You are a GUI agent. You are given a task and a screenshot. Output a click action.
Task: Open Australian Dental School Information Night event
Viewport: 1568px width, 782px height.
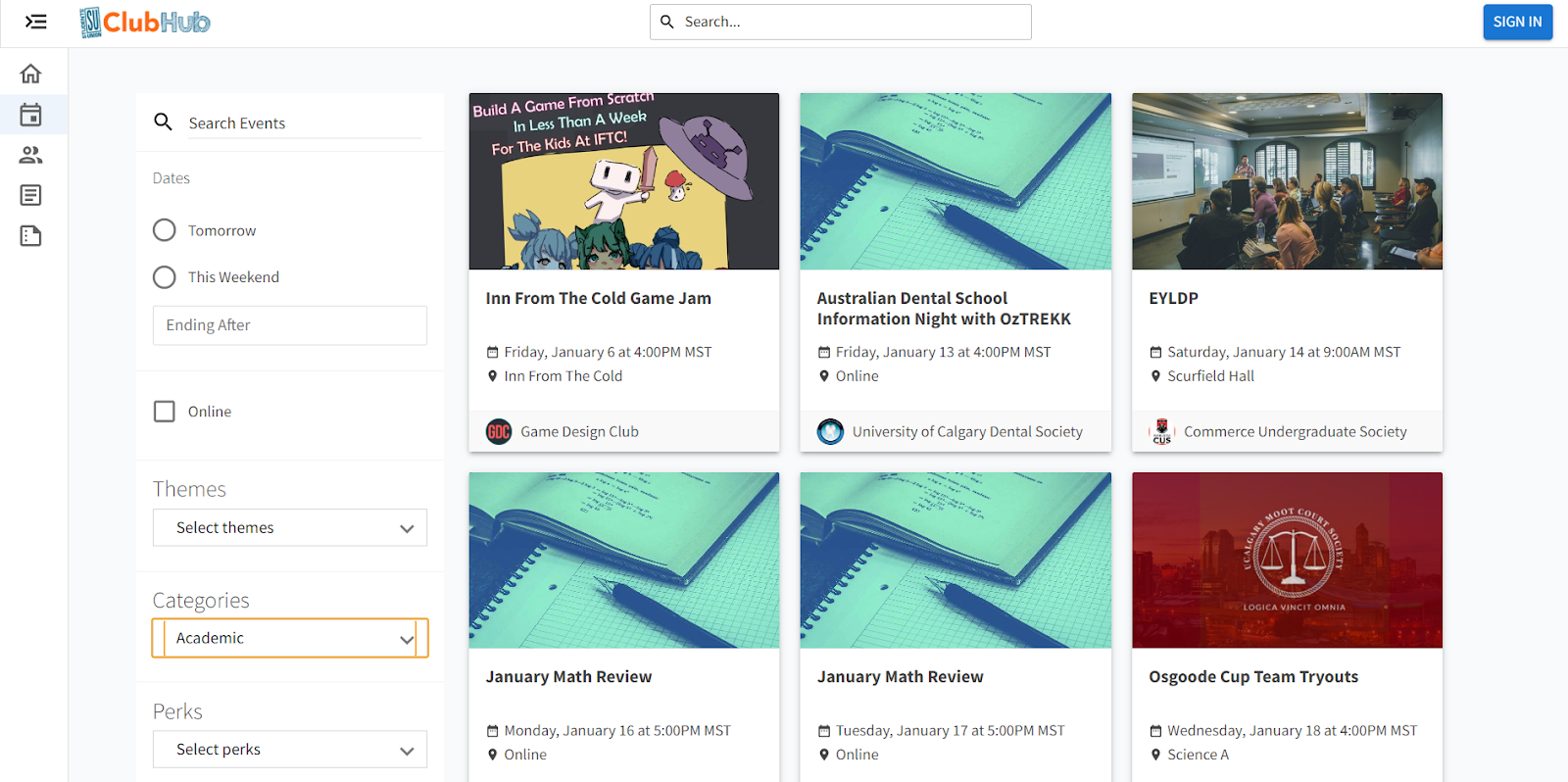click(x=944, y=309)
